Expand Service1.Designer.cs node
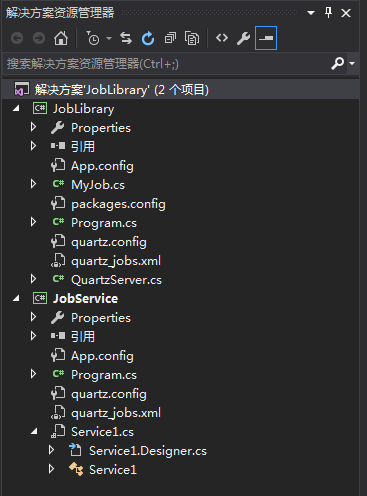The image size is (367, 496). (x=51, y=450)
